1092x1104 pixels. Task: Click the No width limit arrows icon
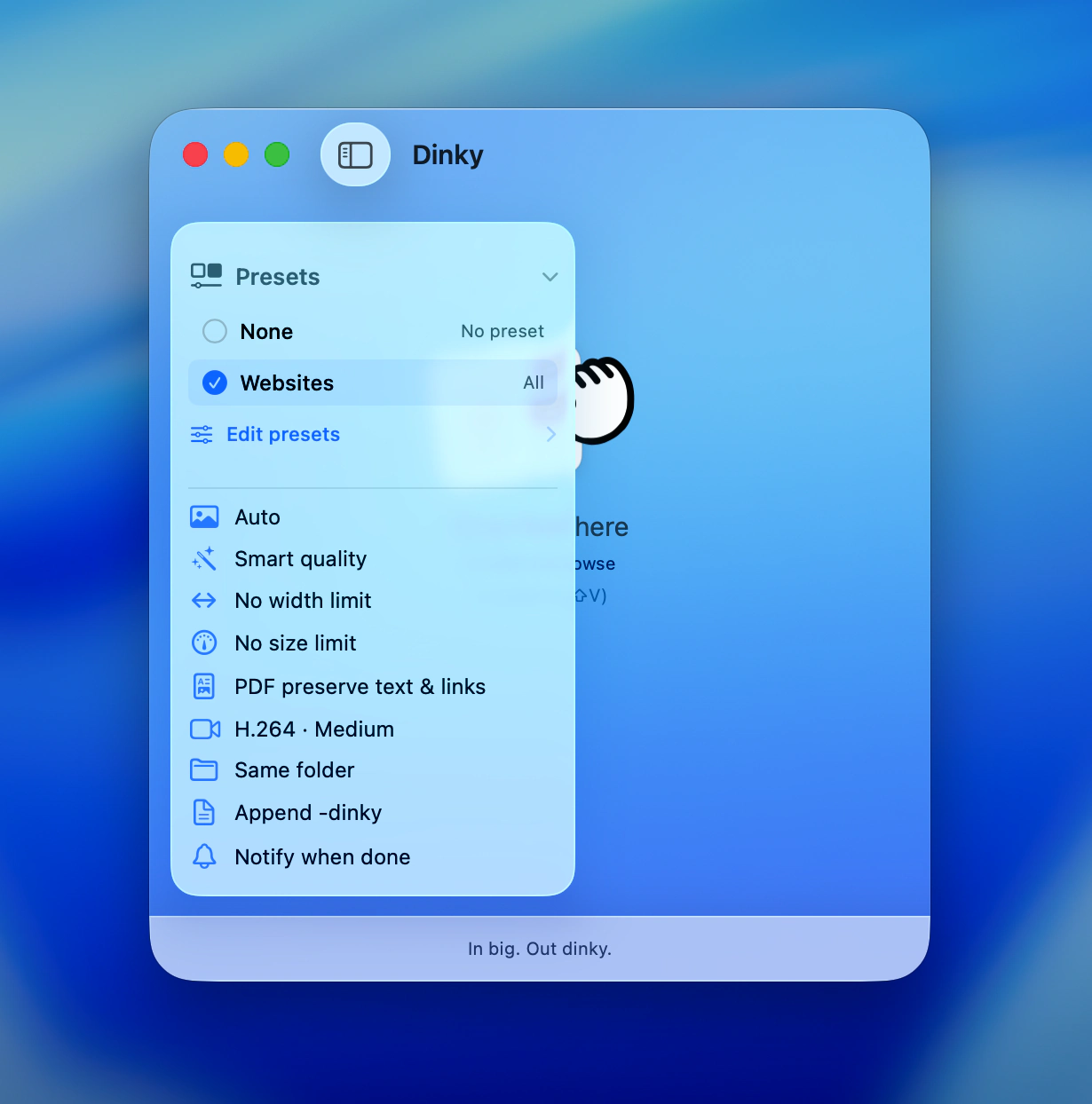click(204, 601)
